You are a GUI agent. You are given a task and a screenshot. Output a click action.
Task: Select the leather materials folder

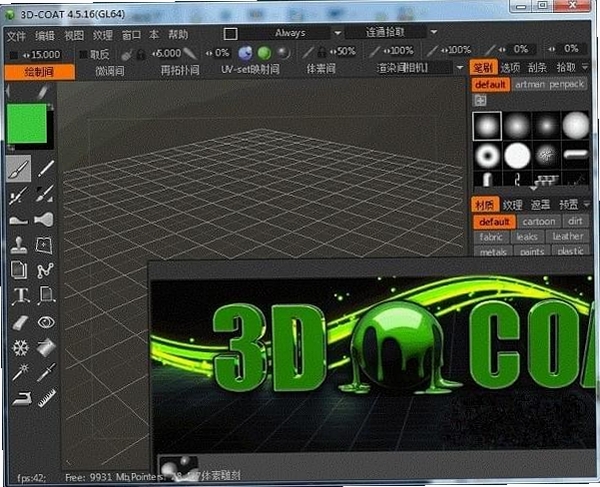[x=568, y=236]
